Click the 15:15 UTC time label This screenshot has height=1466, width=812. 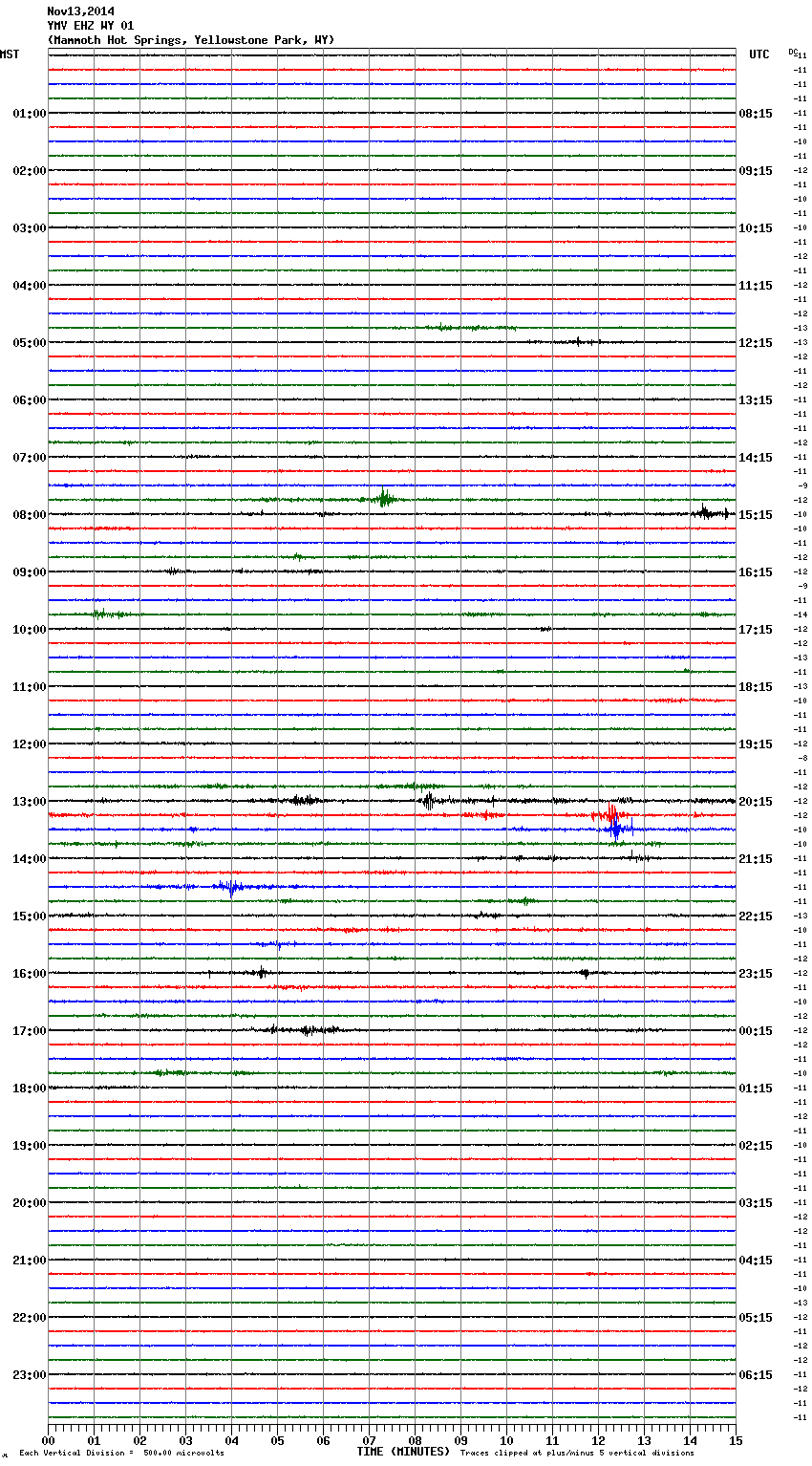tap(756, 515)
